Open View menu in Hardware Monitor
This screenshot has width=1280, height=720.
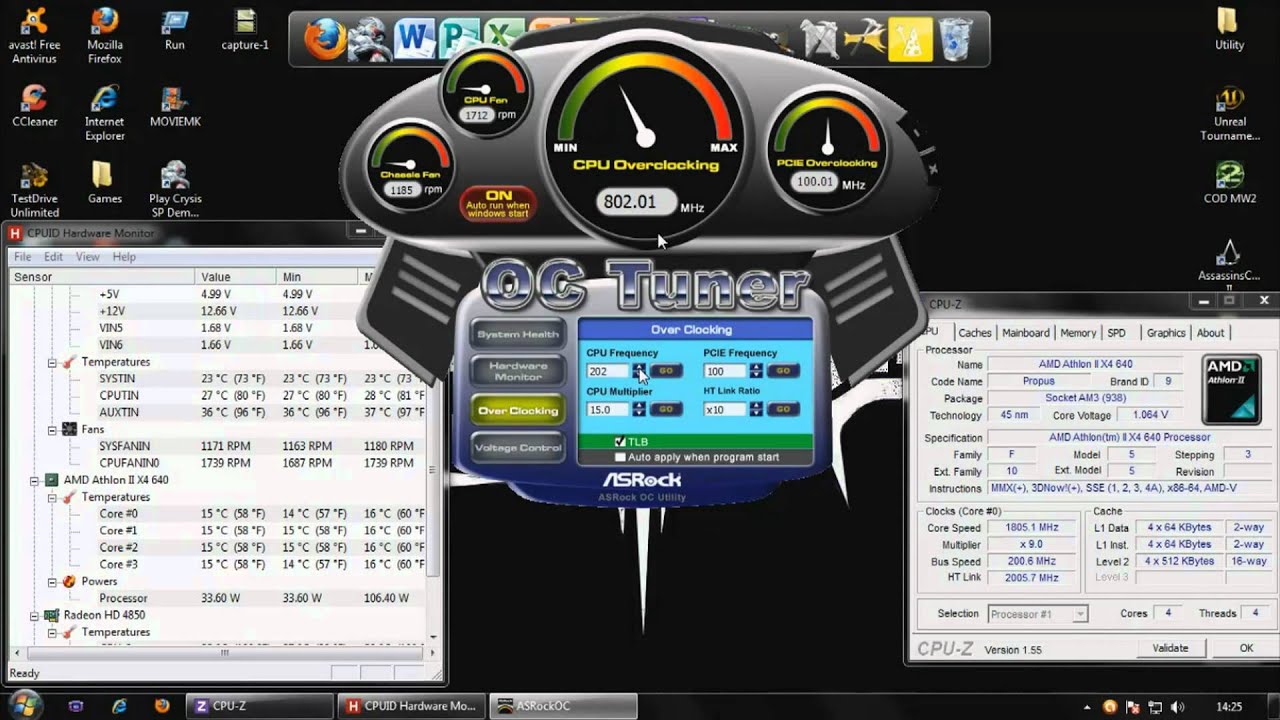coord(88,257)
